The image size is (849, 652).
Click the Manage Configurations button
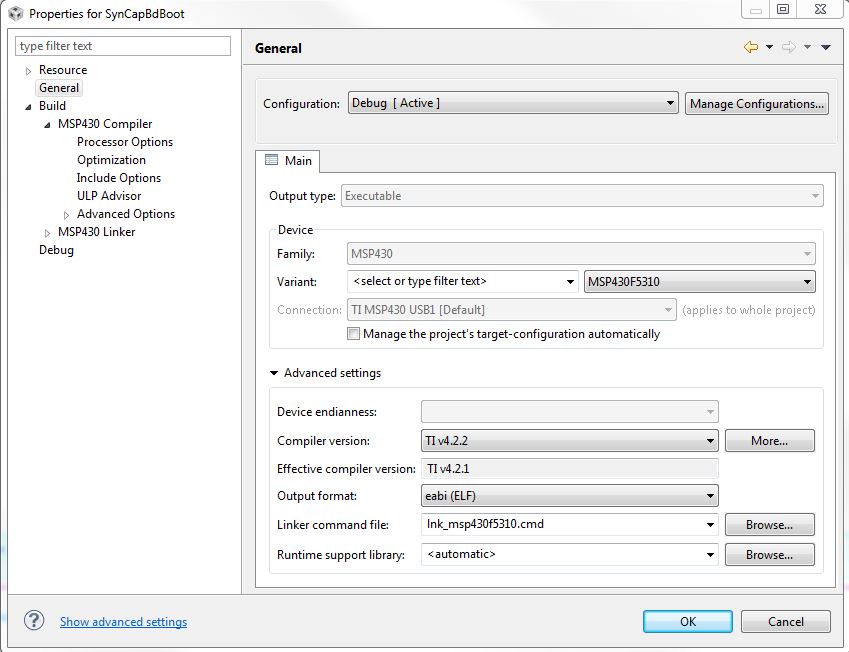757,103
